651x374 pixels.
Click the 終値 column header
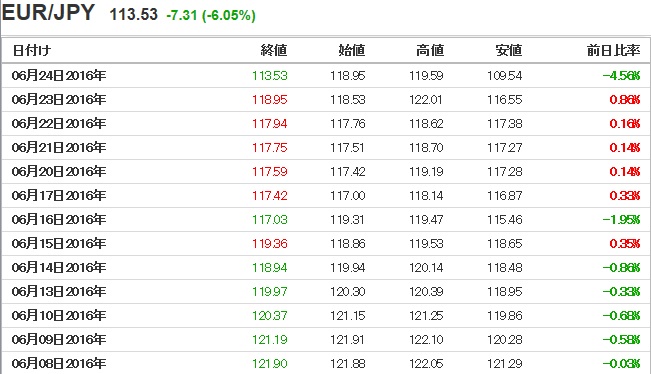(274, 50)
